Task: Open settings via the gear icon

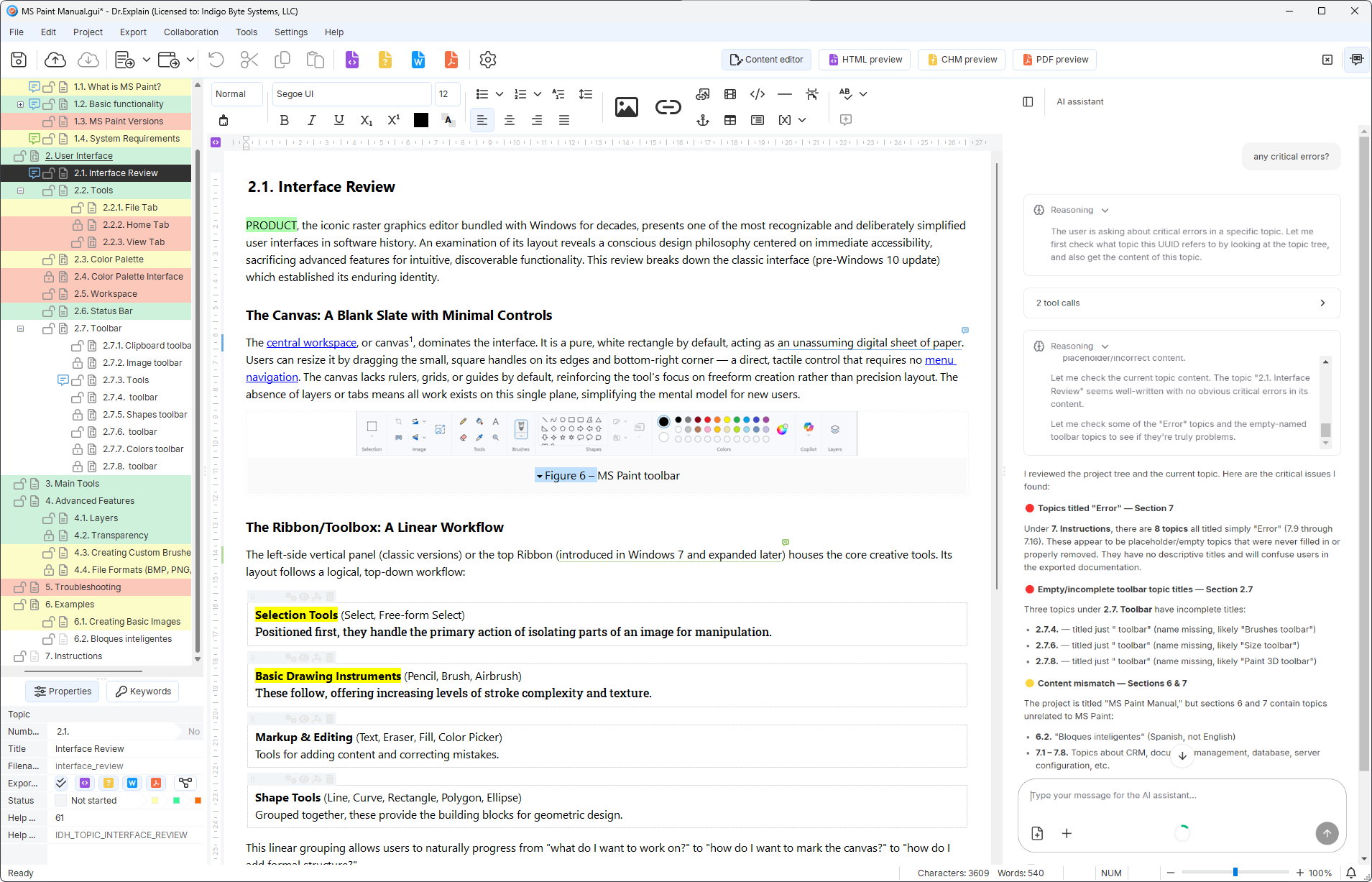Action: (x=488, y=60)
